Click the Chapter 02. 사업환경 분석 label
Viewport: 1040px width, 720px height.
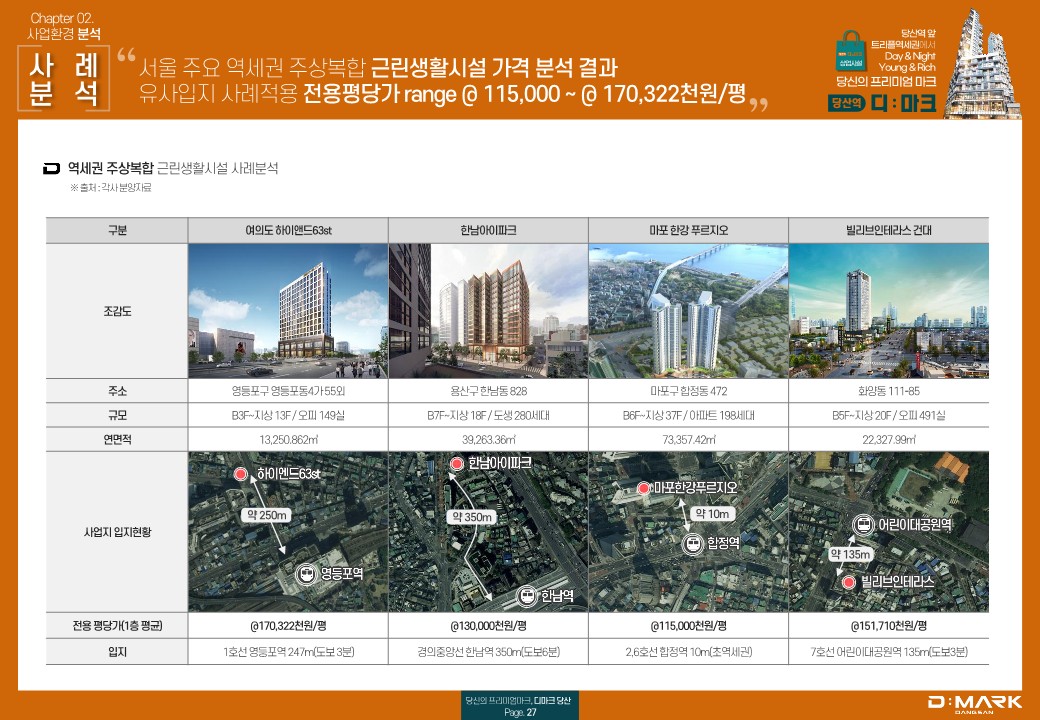(x=64, y=26)
